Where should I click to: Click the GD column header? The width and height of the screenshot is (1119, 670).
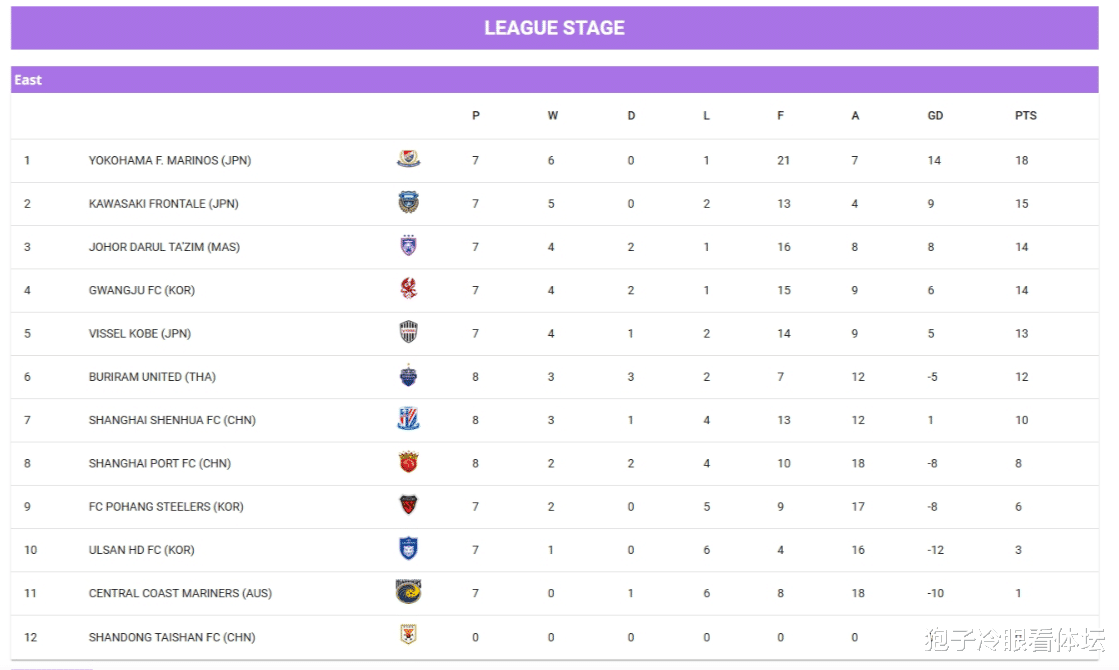(935, 116)
